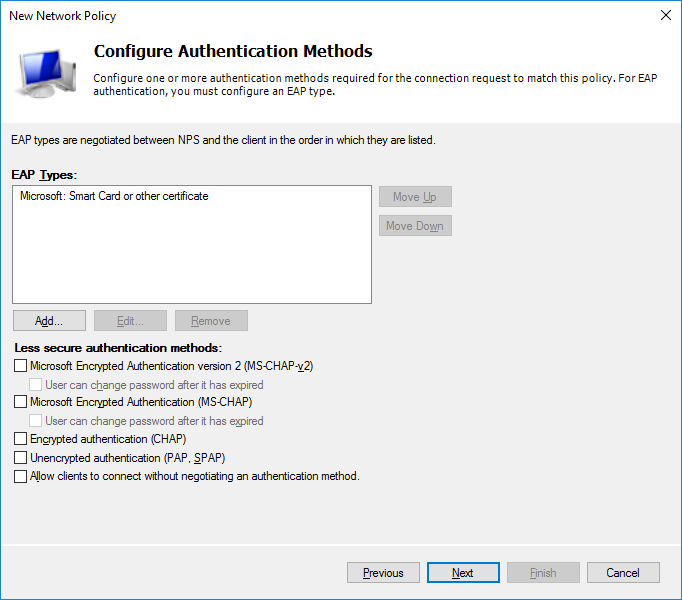This screenshot has height=600, width=682.
Task: Go back with the Previous button
Action: 383,573
